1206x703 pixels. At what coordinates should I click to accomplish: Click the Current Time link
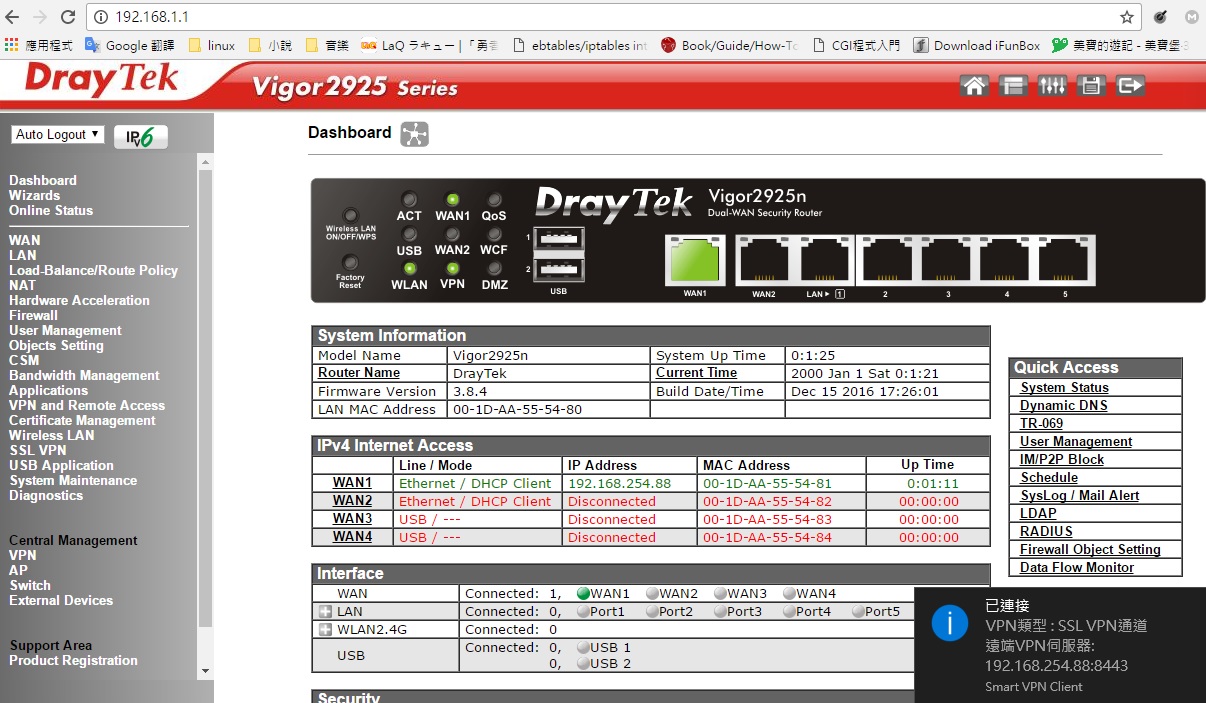(696, 373)
